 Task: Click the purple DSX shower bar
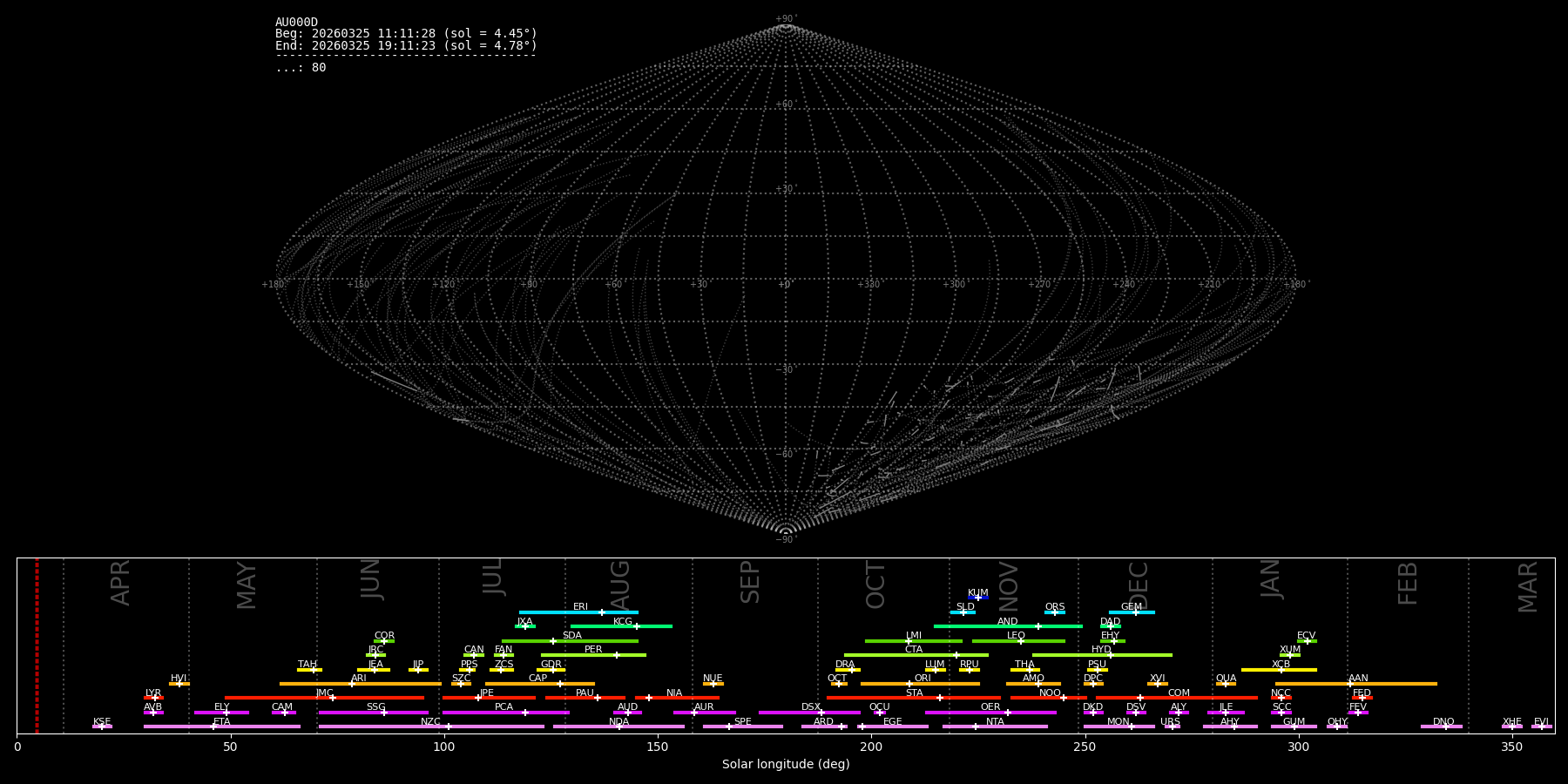point(809,713)
